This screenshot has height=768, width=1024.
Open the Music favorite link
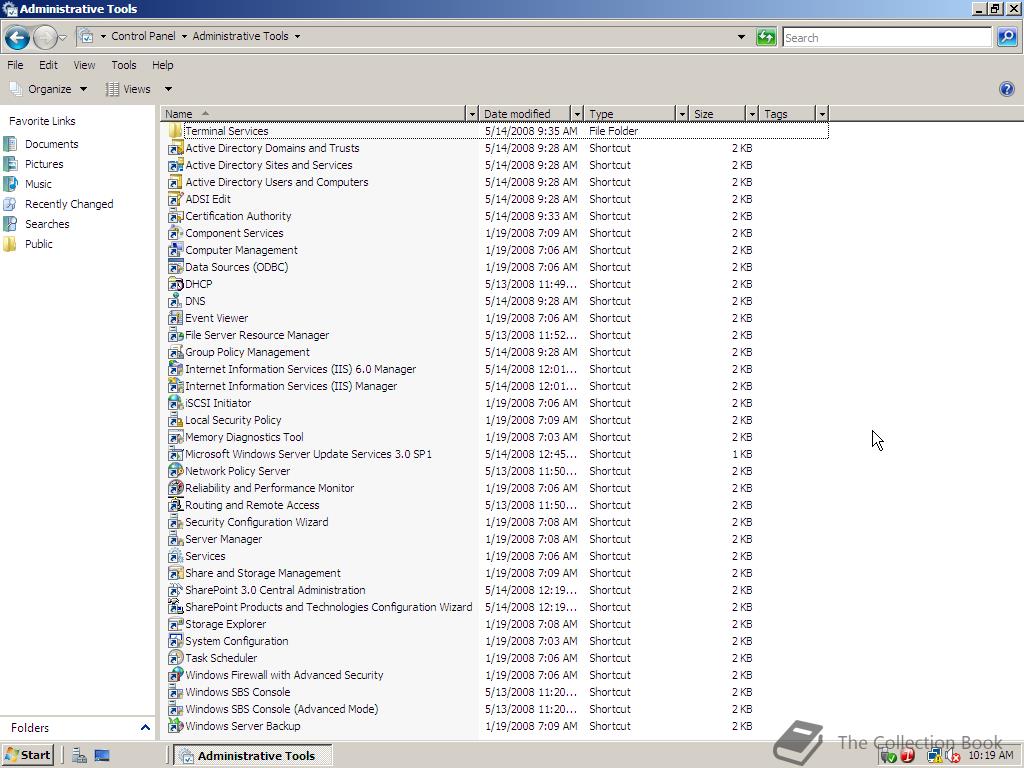[38, 184]
